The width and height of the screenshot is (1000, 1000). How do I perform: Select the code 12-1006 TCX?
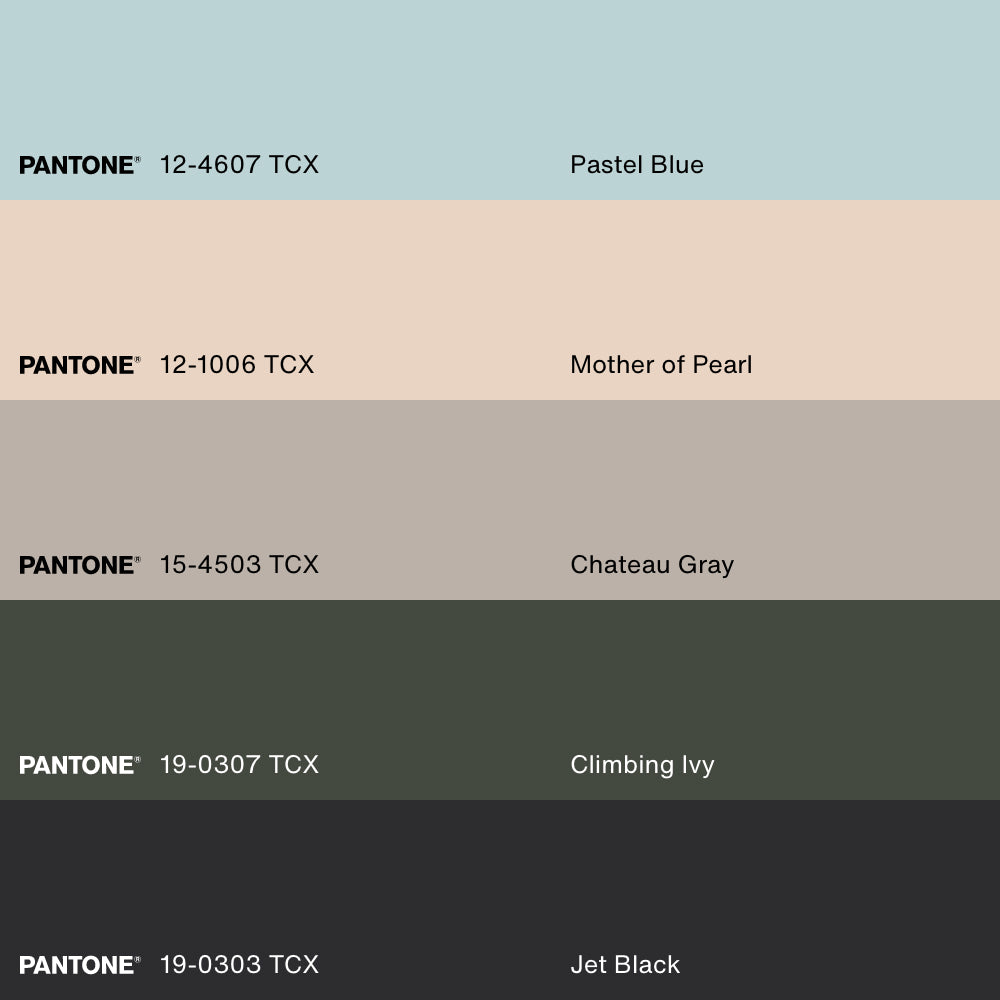tap(237, 365)
